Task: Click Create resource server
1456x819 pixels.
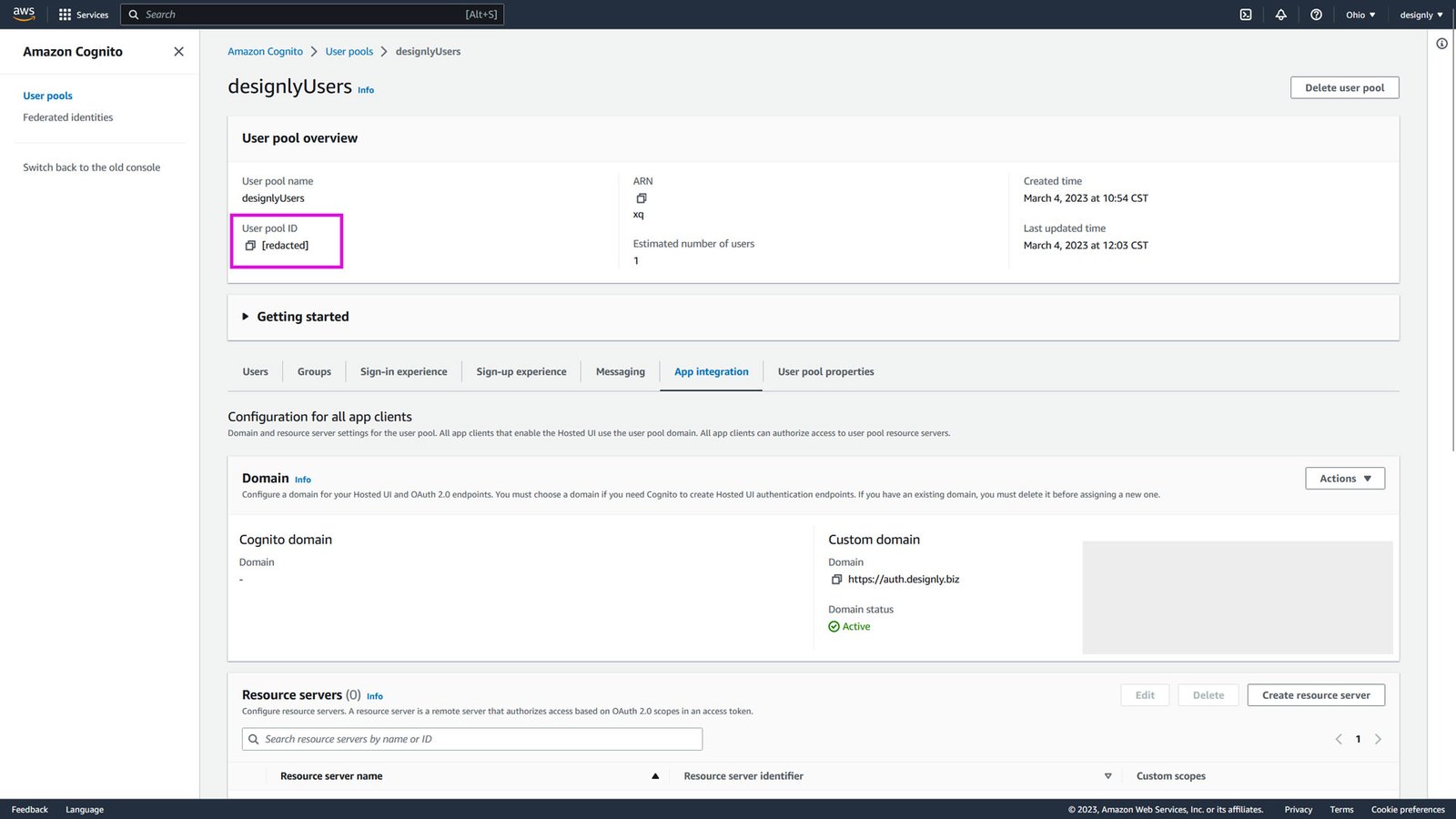Action: 1316,694
